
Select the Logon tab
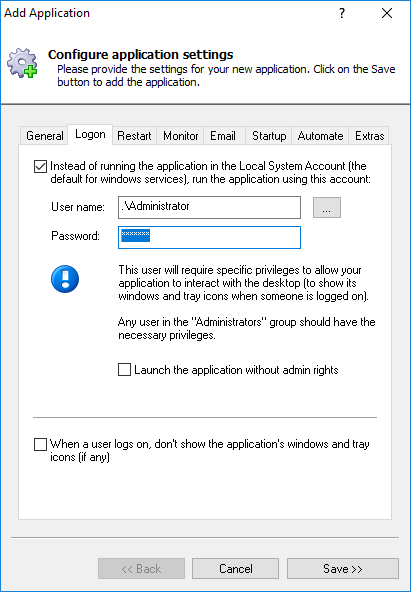click(x=90, y=134)
